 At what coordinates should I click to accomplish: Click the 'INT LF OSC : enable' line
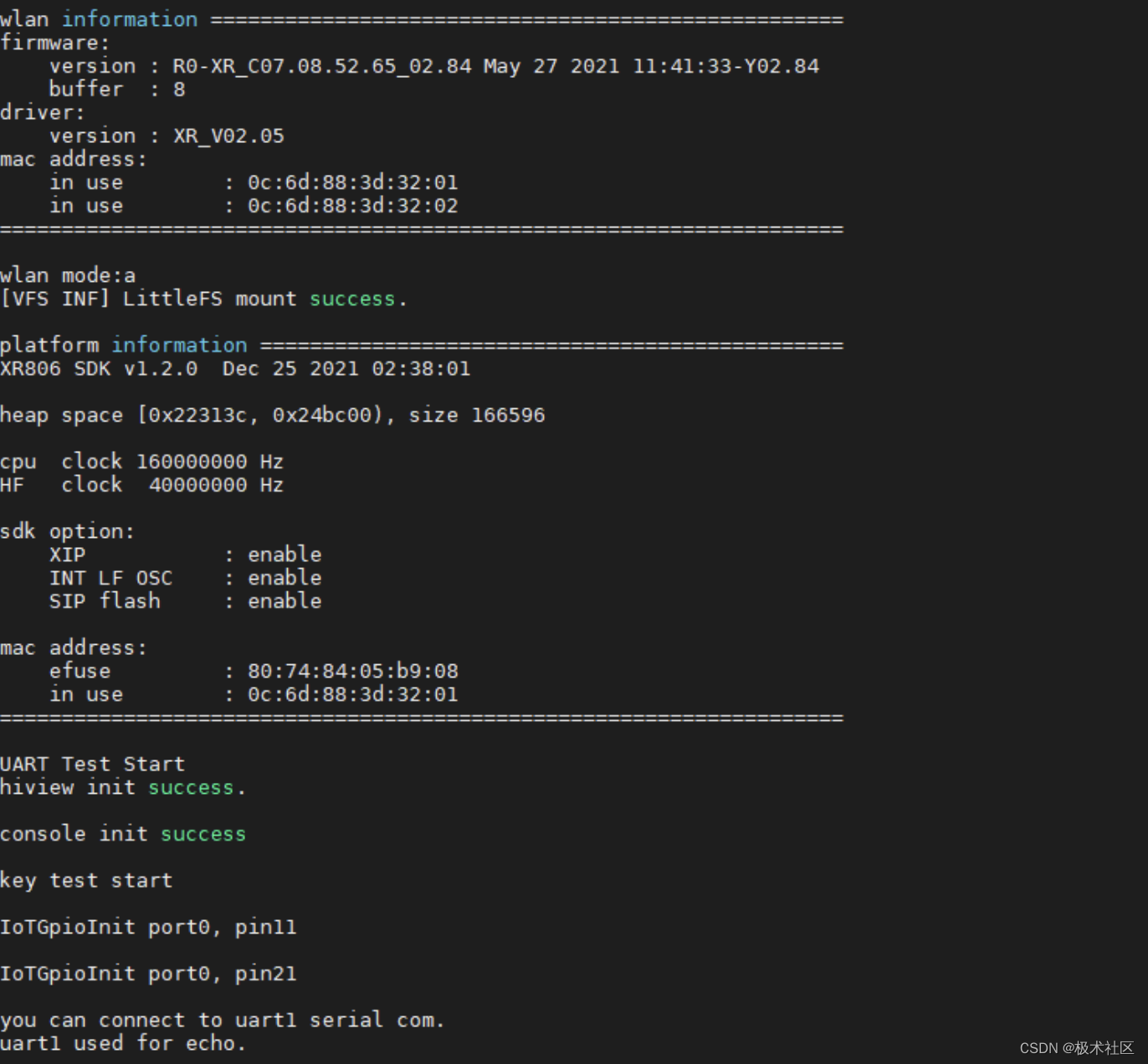185,578
